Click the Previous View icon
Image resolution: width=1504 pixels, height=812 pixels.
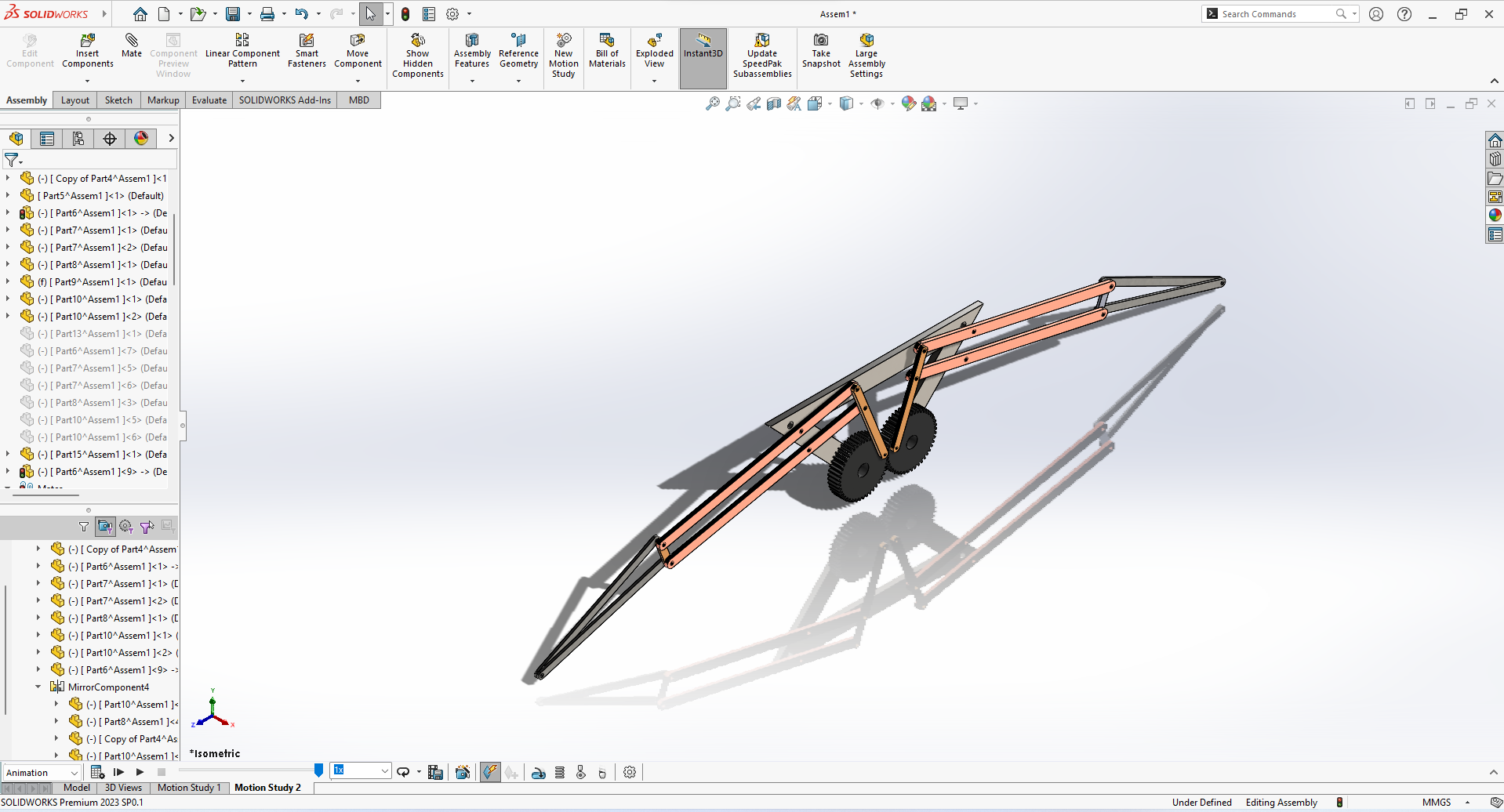click(x=754, y=103)
